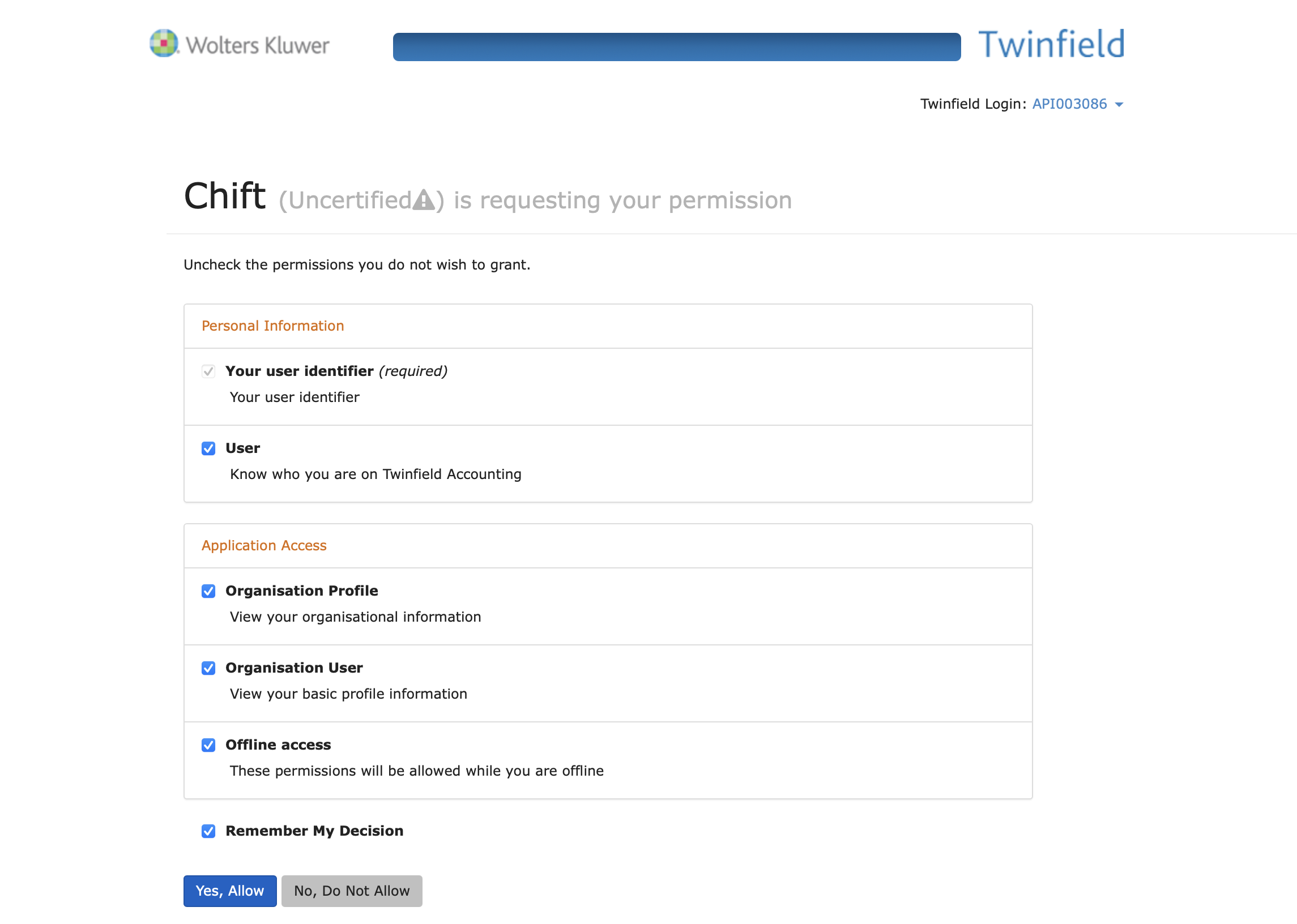Viewport: 1297px width, 924px height.
Task: Click the Chift application name heading
Action: (x=225, y=196)
